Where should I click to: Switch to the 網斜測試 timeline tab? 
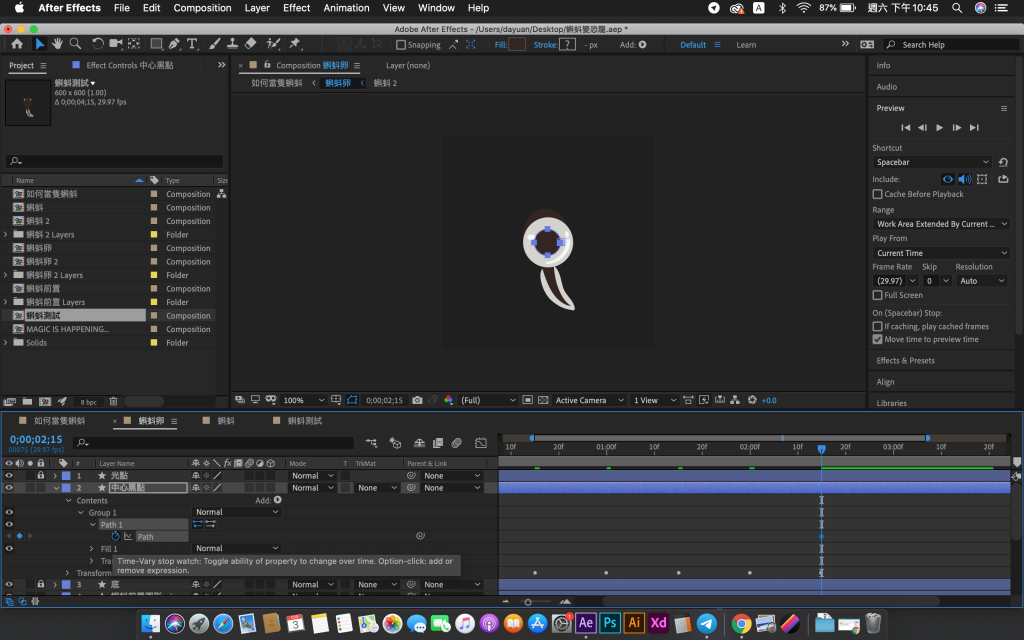304,421
